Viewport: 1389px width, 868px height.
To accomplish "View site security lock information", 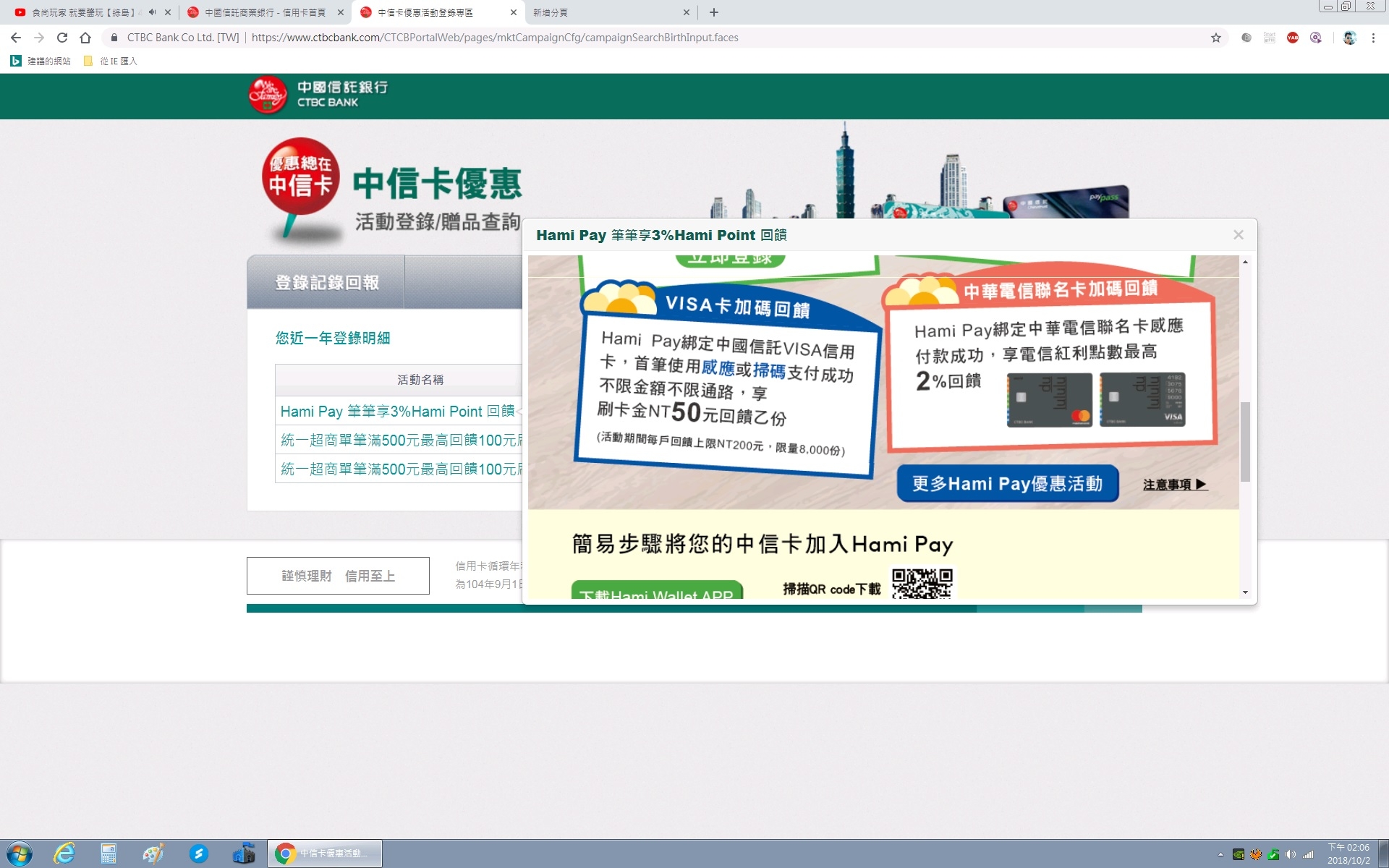I will coord(114,38).
